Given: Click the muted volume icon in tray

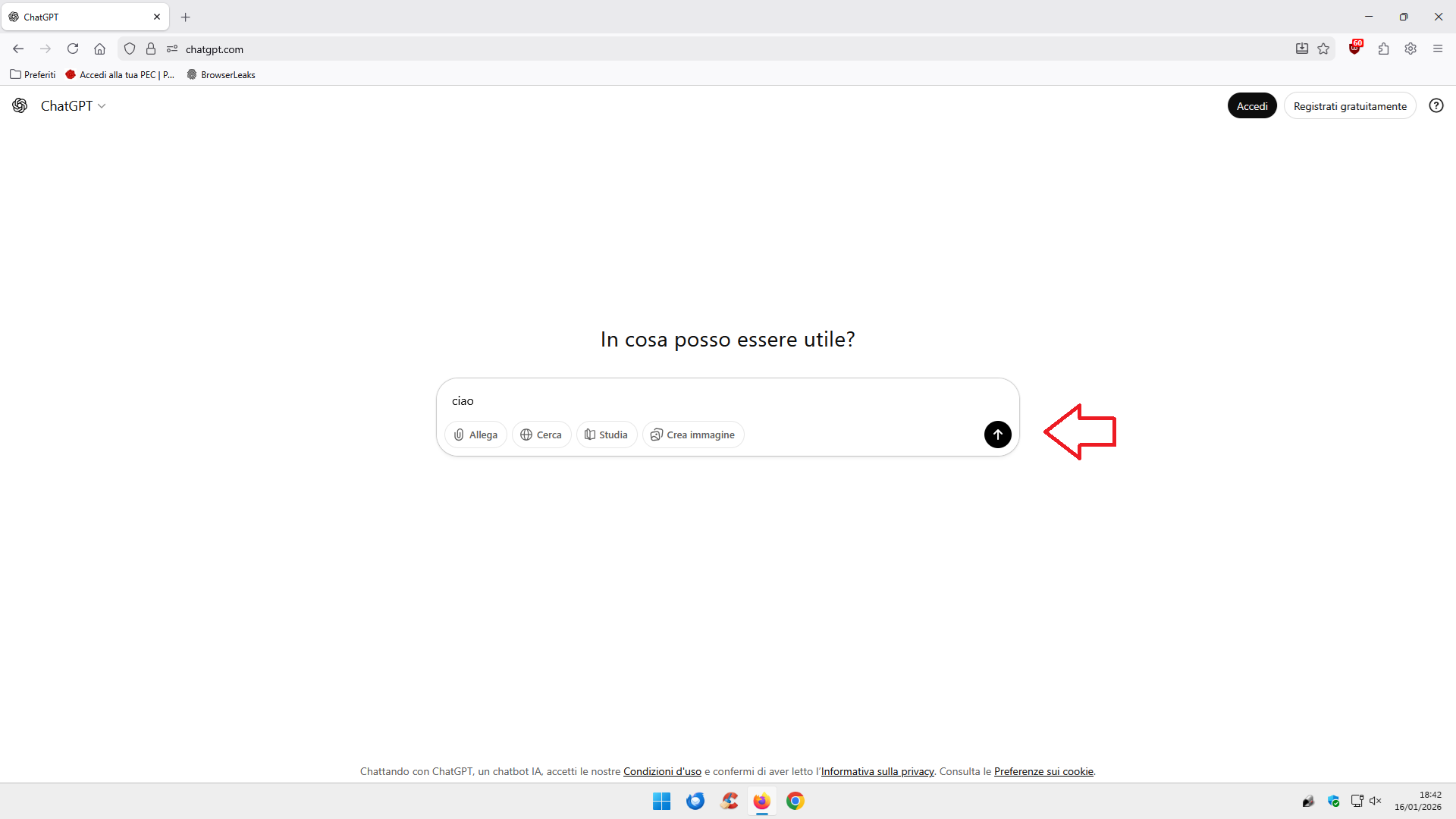Looking at the screenshot, I should point(1375,801).
